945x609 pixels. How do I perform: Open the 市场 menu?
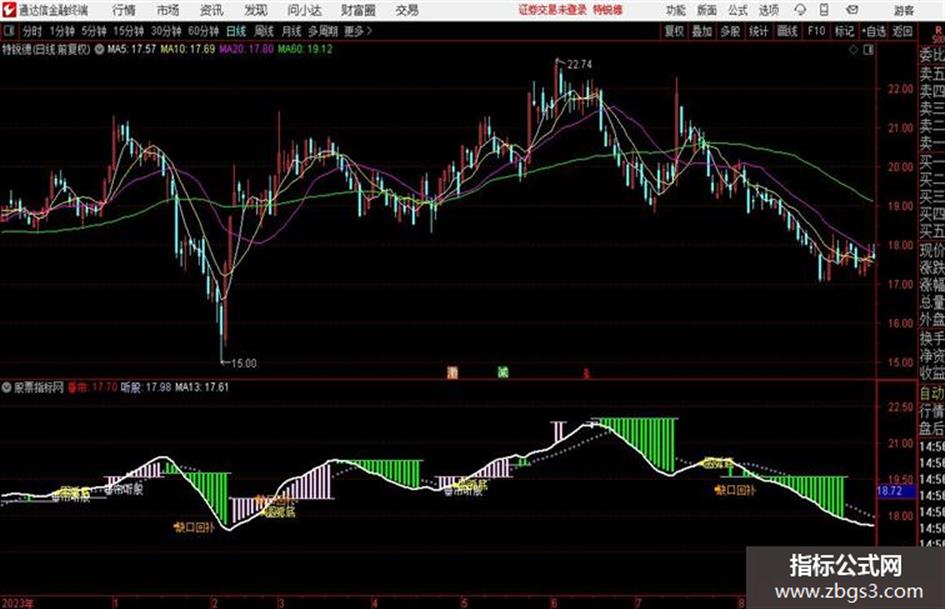[x=168, y=10]
